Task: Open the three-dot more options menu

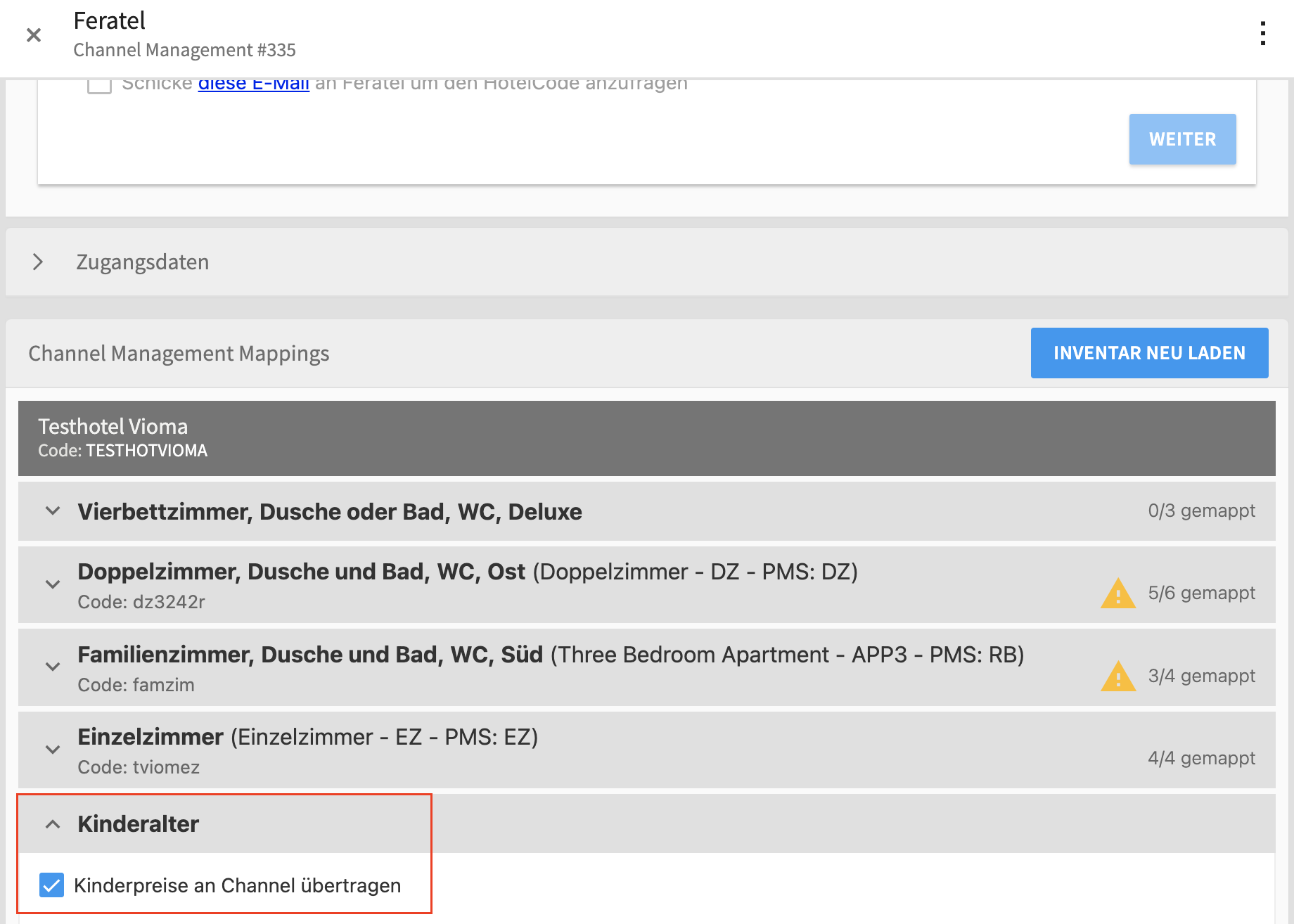Action: click(x=1263, y=34)
